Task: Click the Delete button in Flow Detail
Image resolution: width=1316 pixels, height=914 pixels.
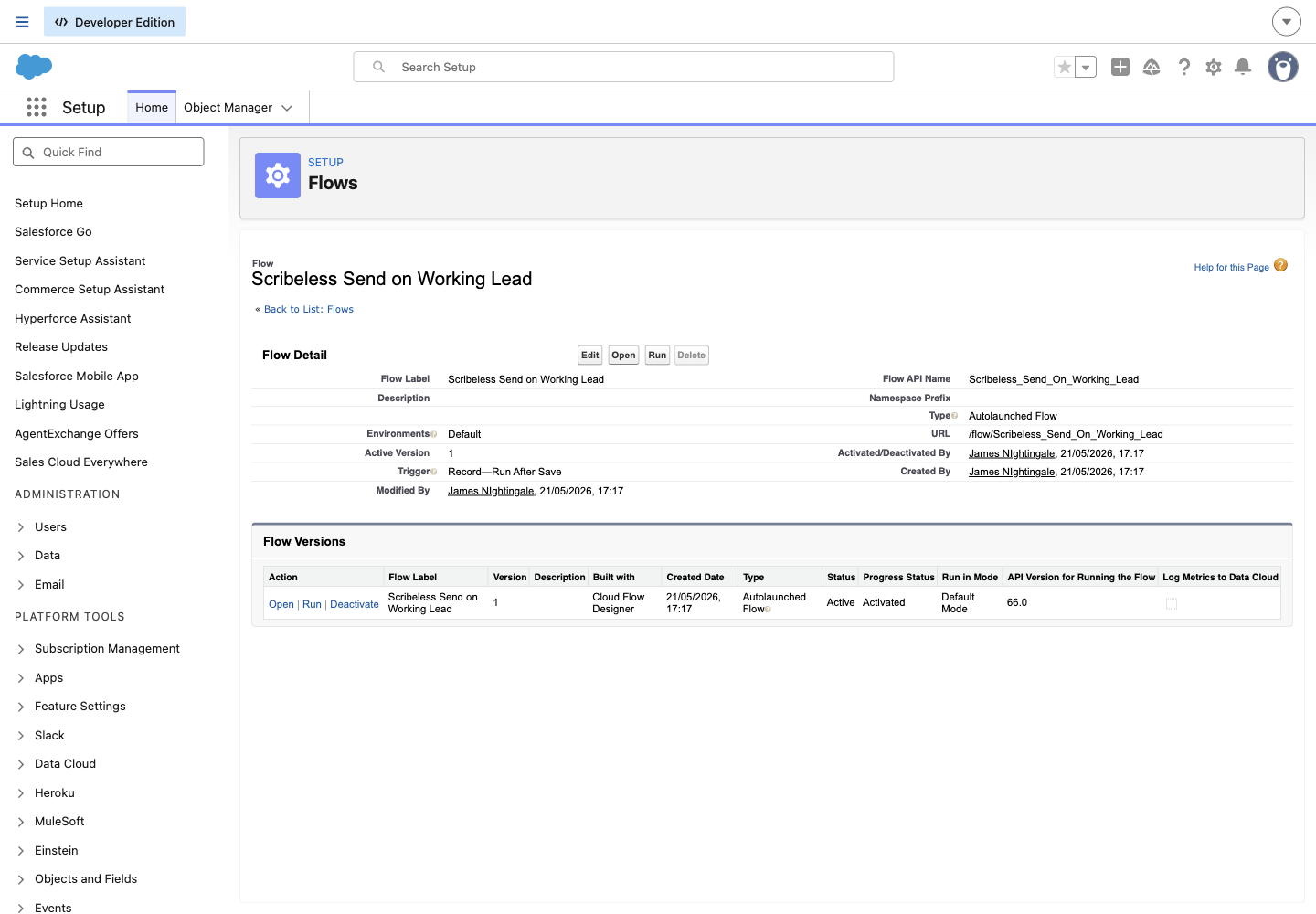Action: 692,355
